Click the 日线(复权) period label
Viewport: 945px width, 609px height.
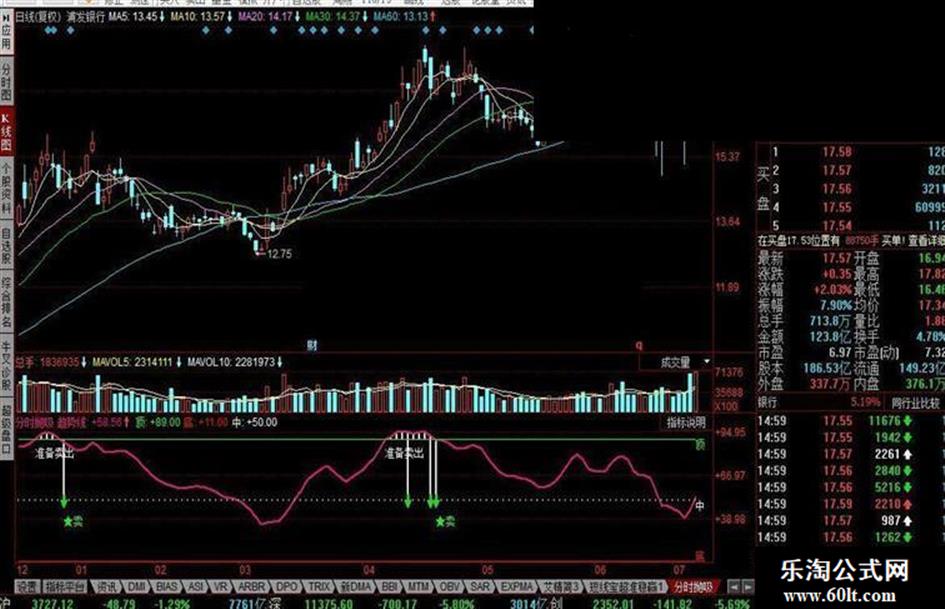point(38,17)
